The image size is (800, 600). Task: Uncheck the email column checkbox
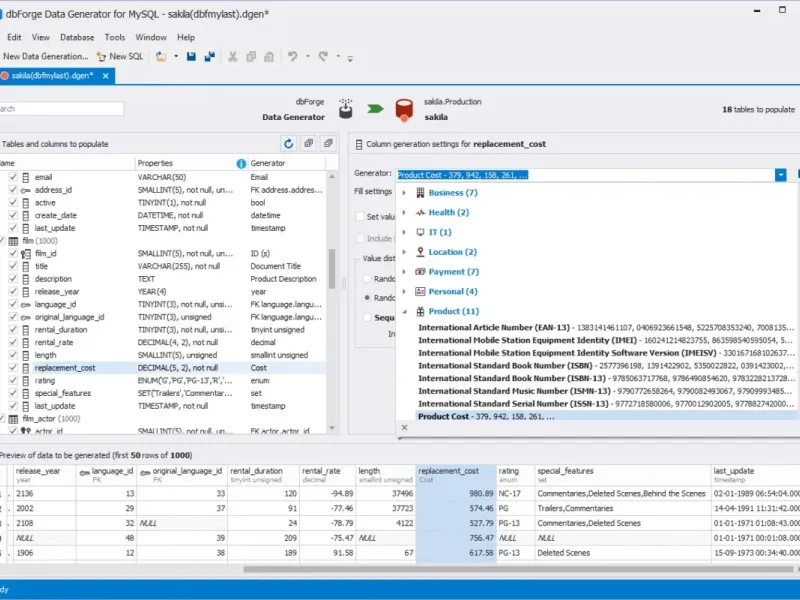13,177
